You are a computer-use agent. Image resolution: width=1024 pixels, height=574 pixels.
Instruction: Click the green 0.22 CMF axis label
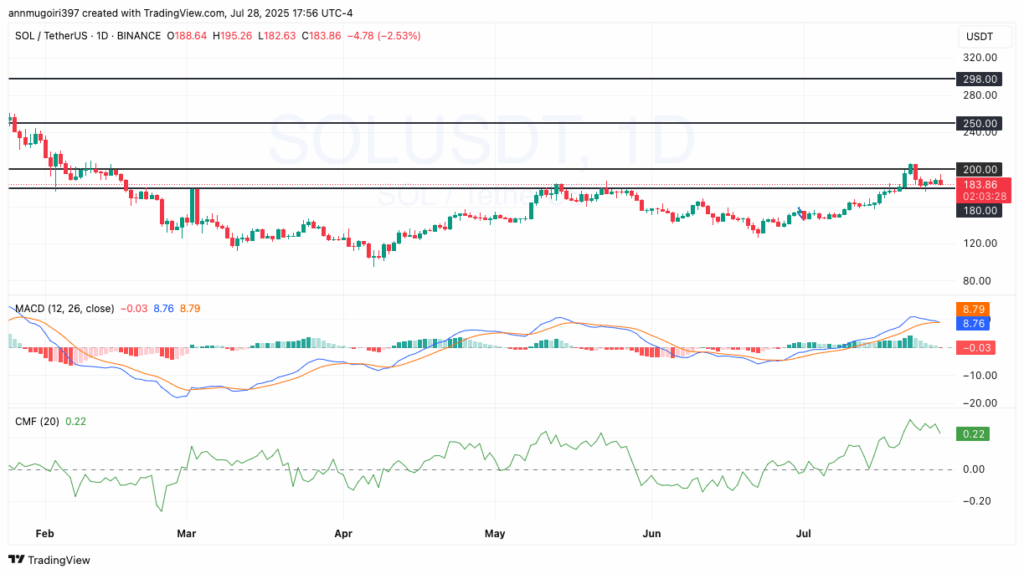point(973,434)
